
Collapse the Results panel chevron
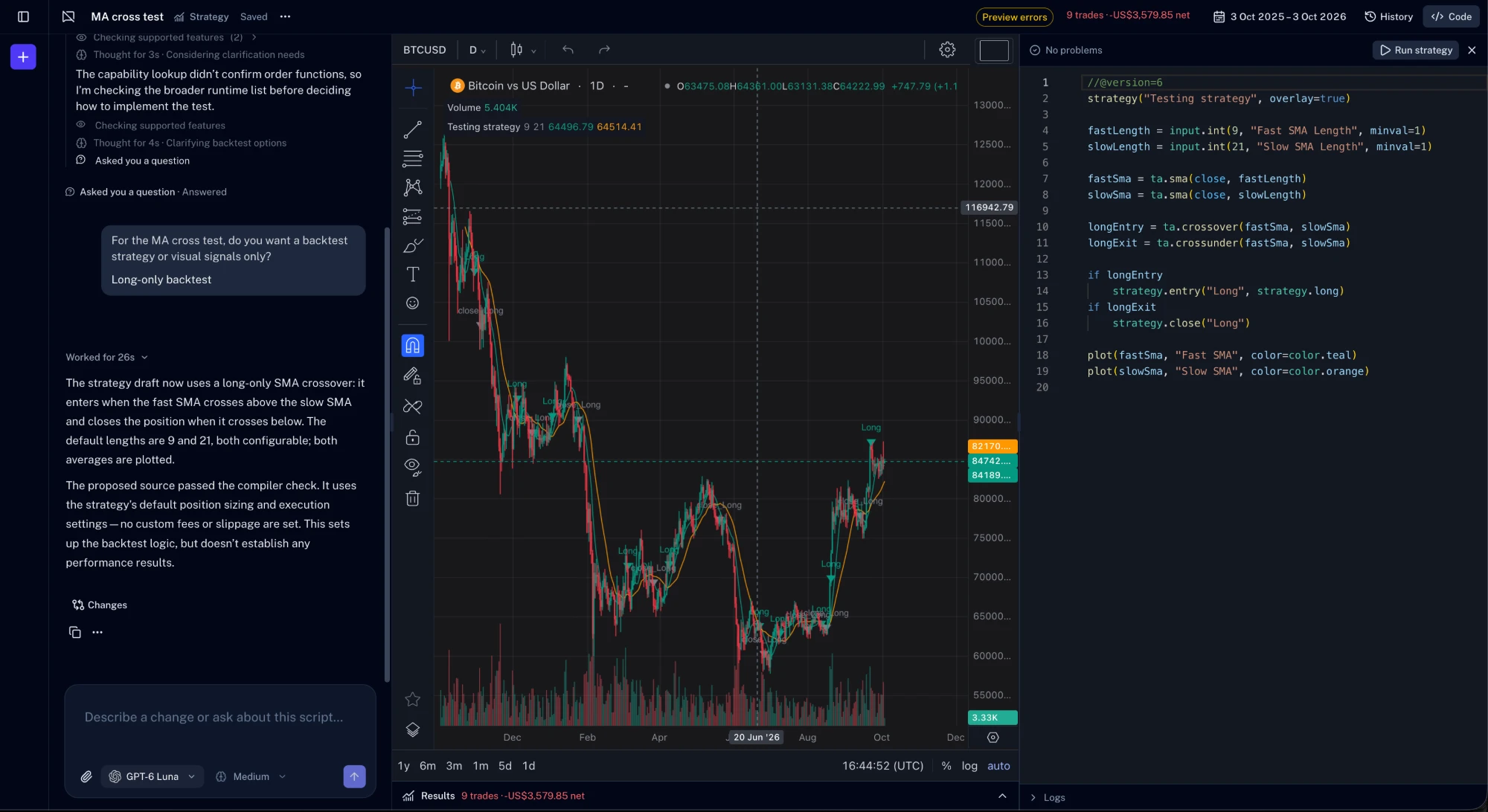click(1002, 796)
